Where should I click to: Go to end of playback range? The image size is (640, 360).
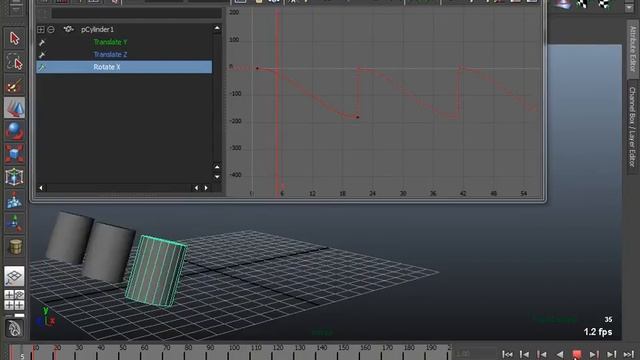coord(629,354)
